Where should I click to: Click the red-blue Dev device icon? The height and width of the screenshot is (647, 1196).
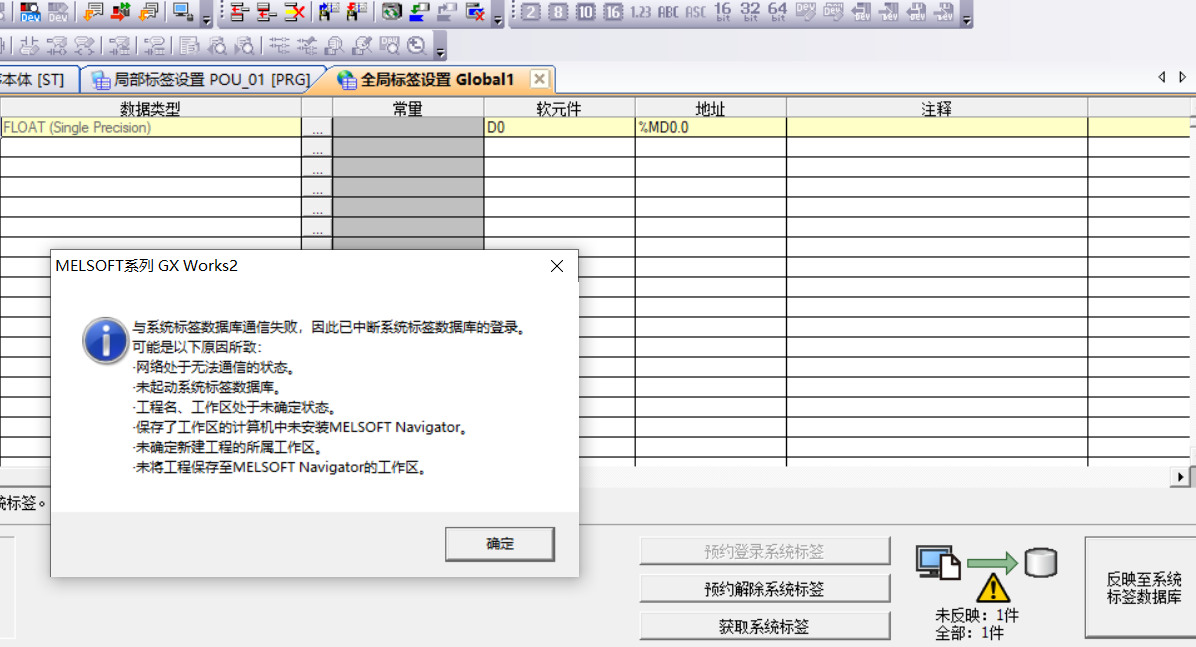tap(30, 12)
